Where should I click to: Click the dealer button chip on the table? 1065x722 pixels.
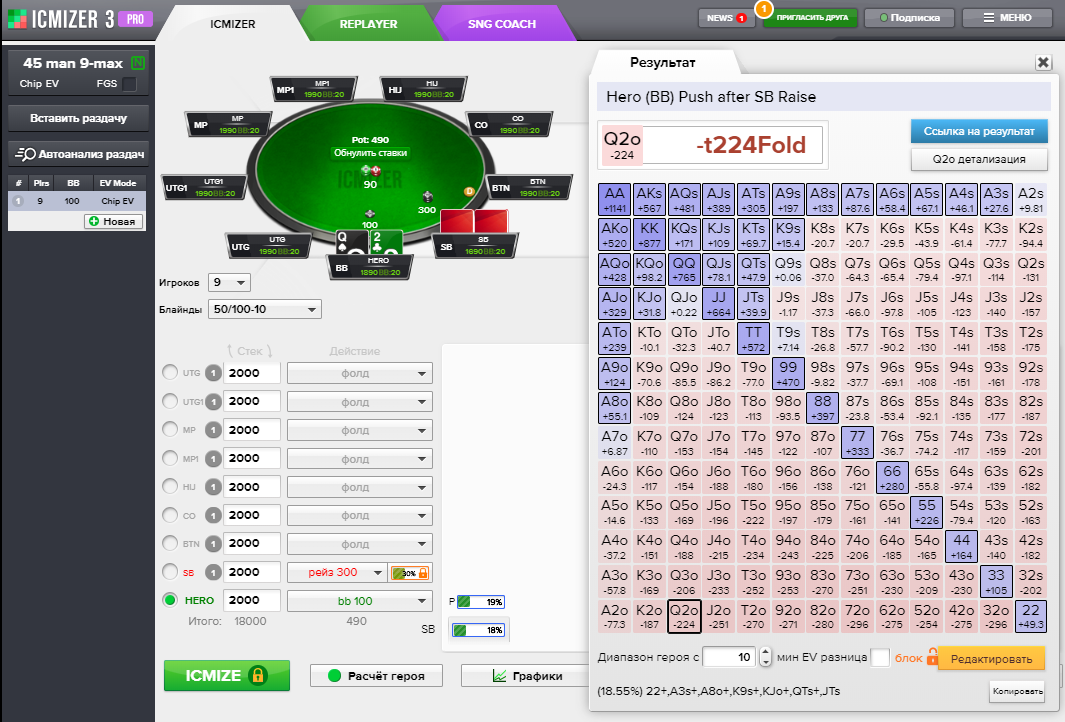(469, 192)
